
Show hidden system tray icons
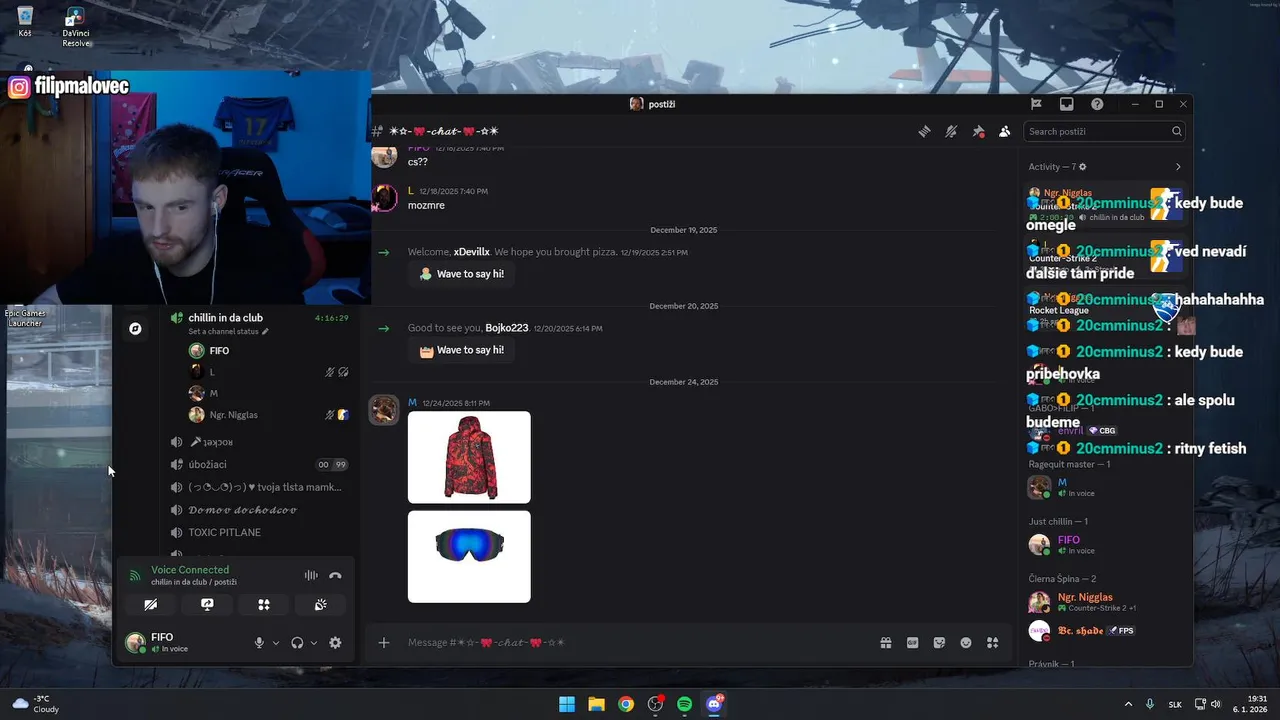tap(1129, 704)
